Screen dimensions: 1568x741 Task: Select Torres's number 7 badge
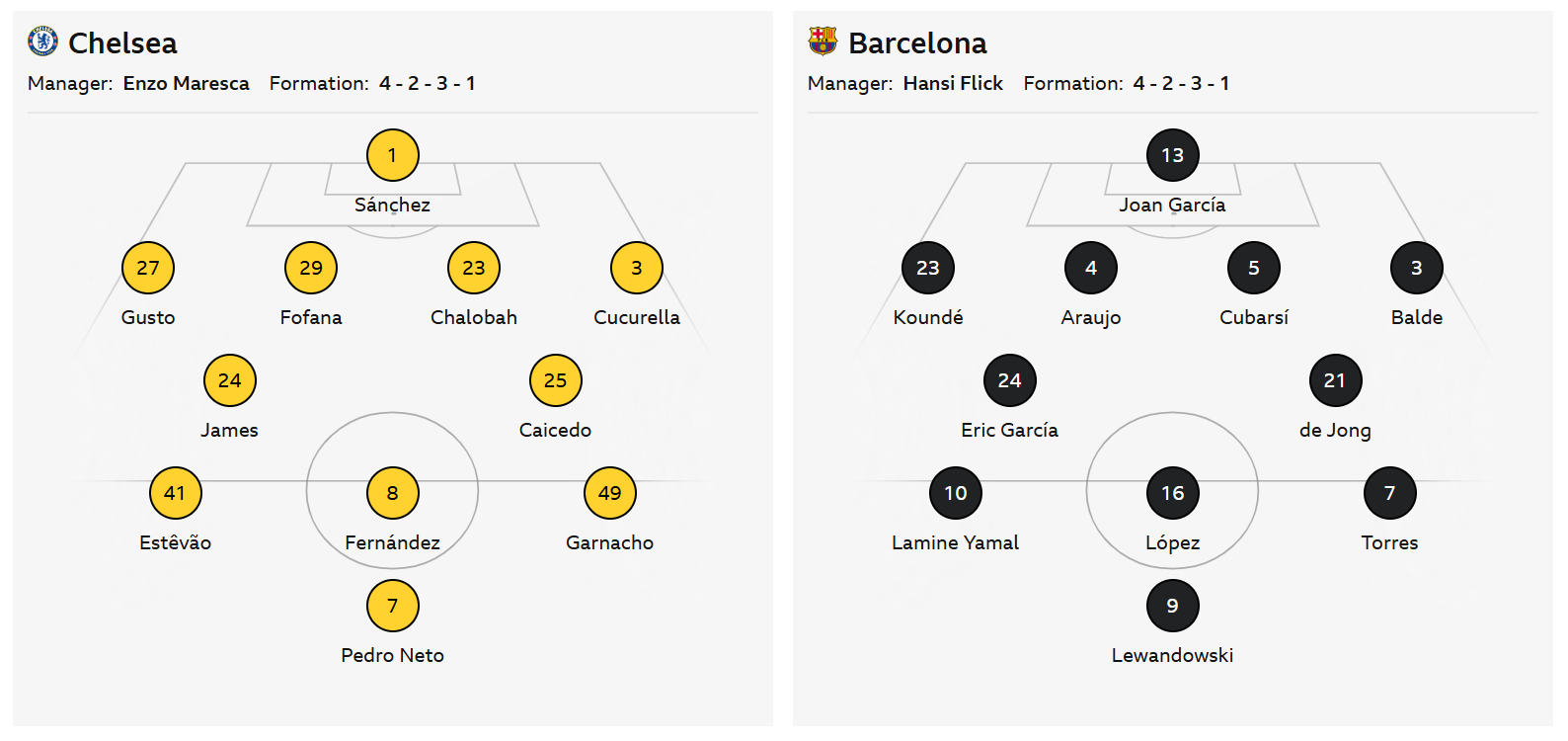[x=1389, y=493]
